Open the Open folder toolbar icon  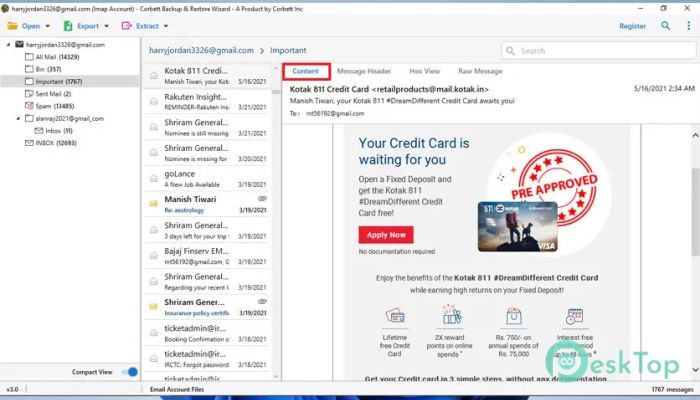tap(12, 26)
